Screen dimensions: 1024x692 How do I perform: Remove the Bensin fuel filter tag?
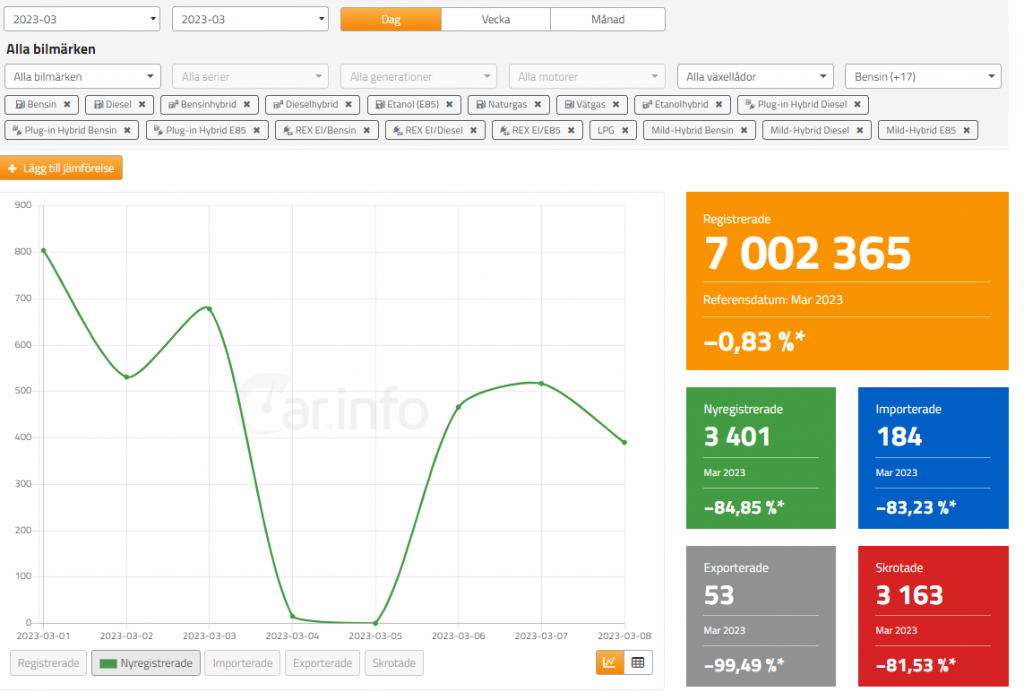pos(67,104)
